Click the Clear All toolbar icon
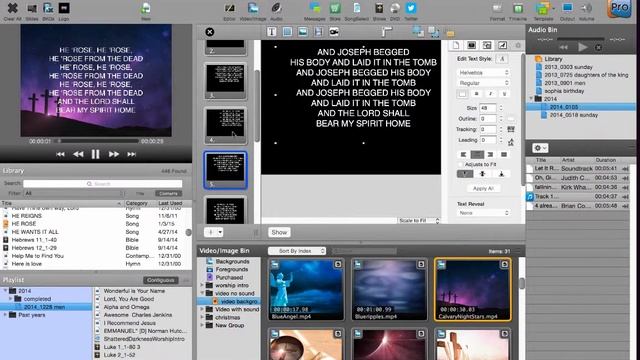 [x=12, y=8]
